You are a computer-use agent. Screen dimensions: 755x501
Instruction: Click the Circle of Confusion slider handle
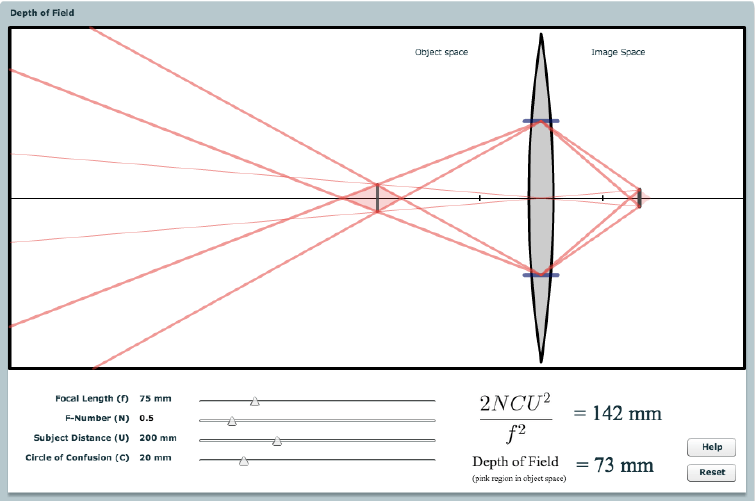point(244,461)
